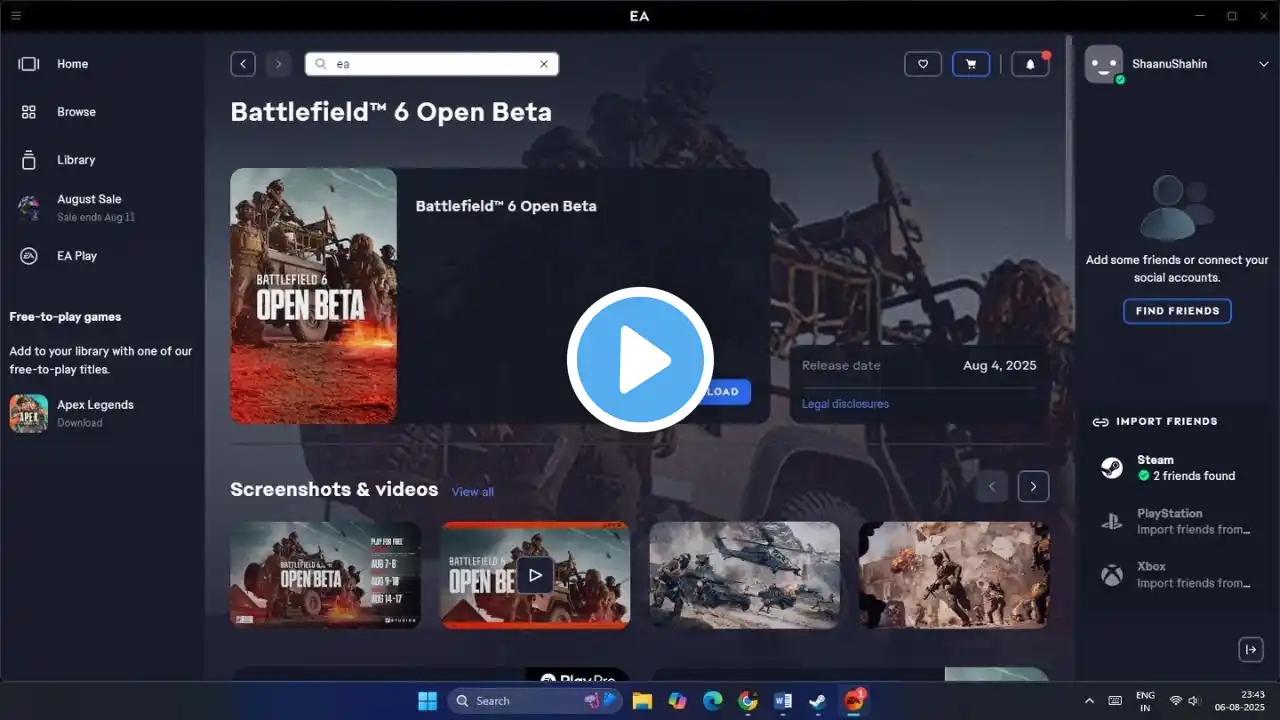This screenshot has height=720, width=1280.
Task: Navigate to the Browse section
Action: point(76,112)
